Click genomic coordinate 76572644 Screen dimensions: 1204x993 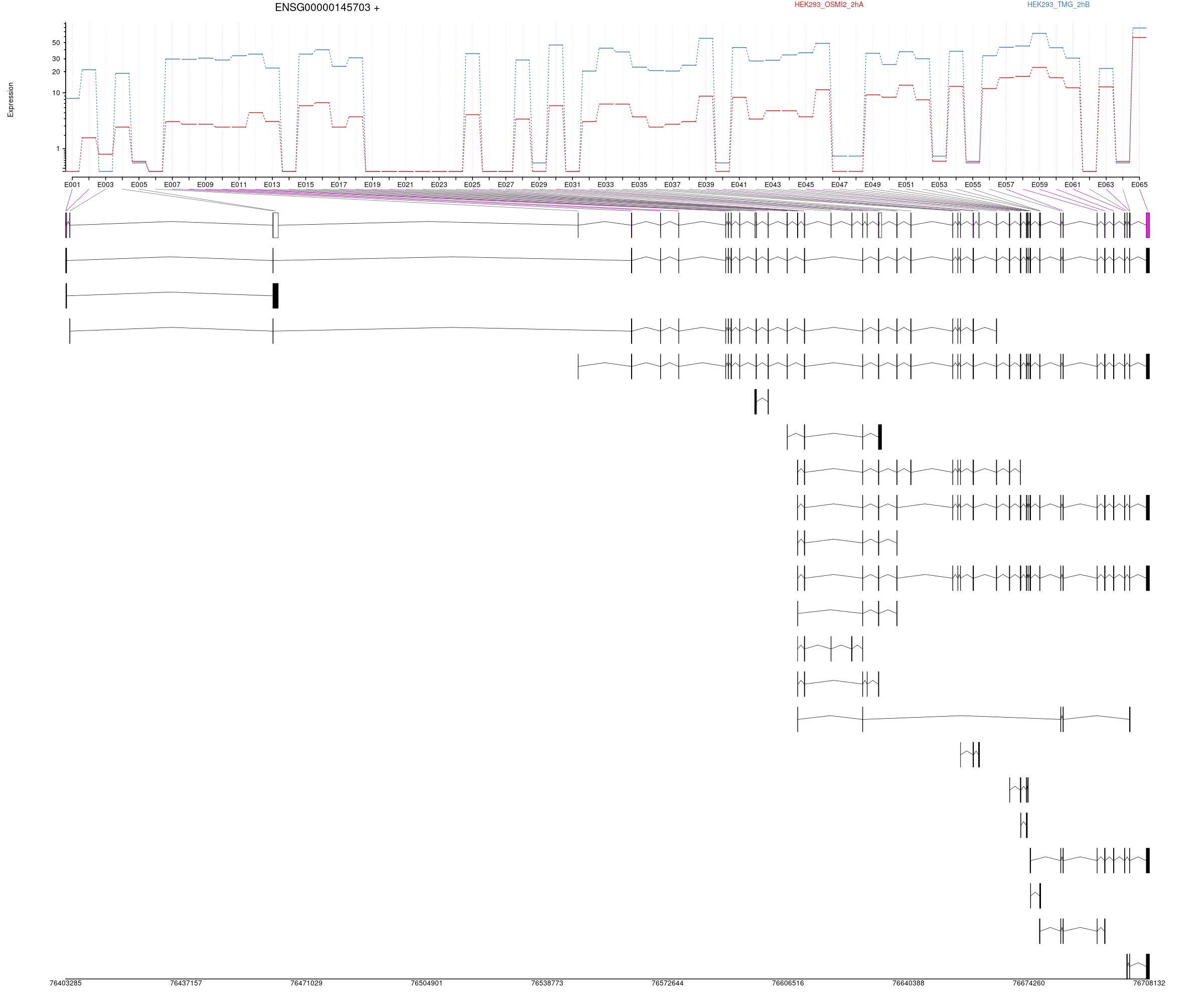pos(667,983)
